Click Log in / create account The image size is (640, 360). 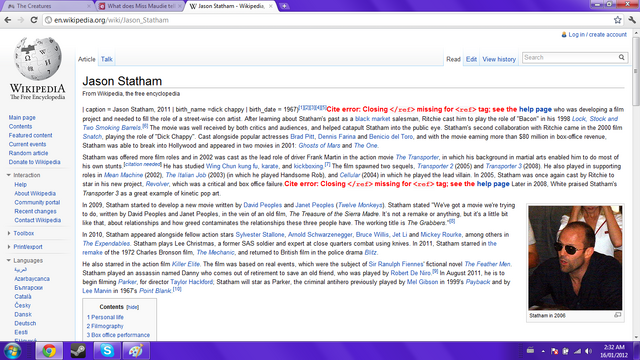click(x=598, y=35)
